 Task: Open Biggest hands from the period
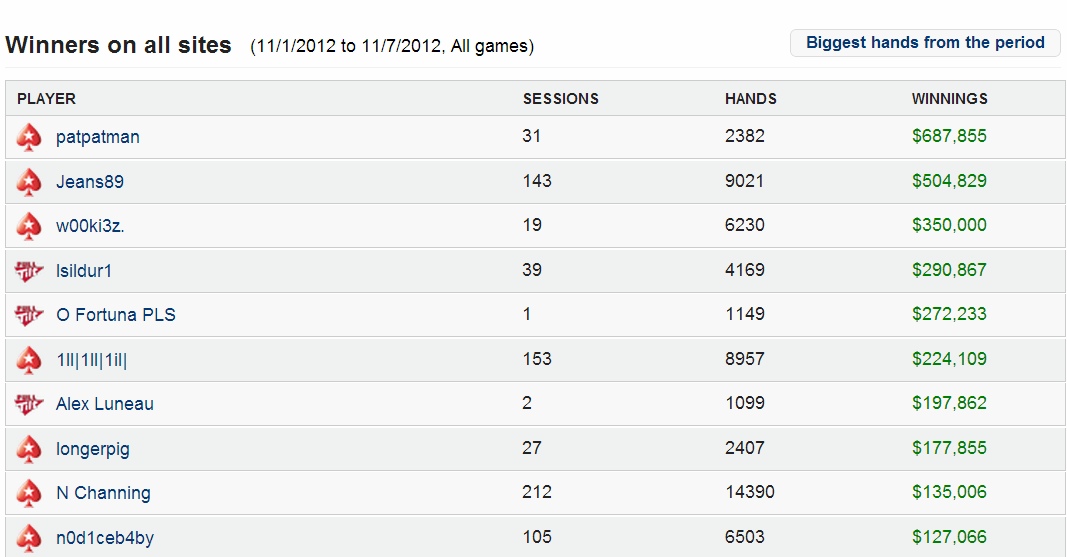coord(925,43)
